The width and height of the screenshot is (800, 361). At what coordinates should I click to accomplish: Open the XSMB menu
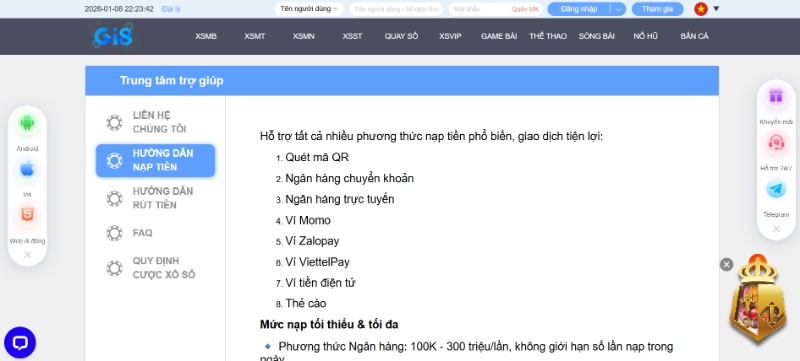click(x=206, y=36)
